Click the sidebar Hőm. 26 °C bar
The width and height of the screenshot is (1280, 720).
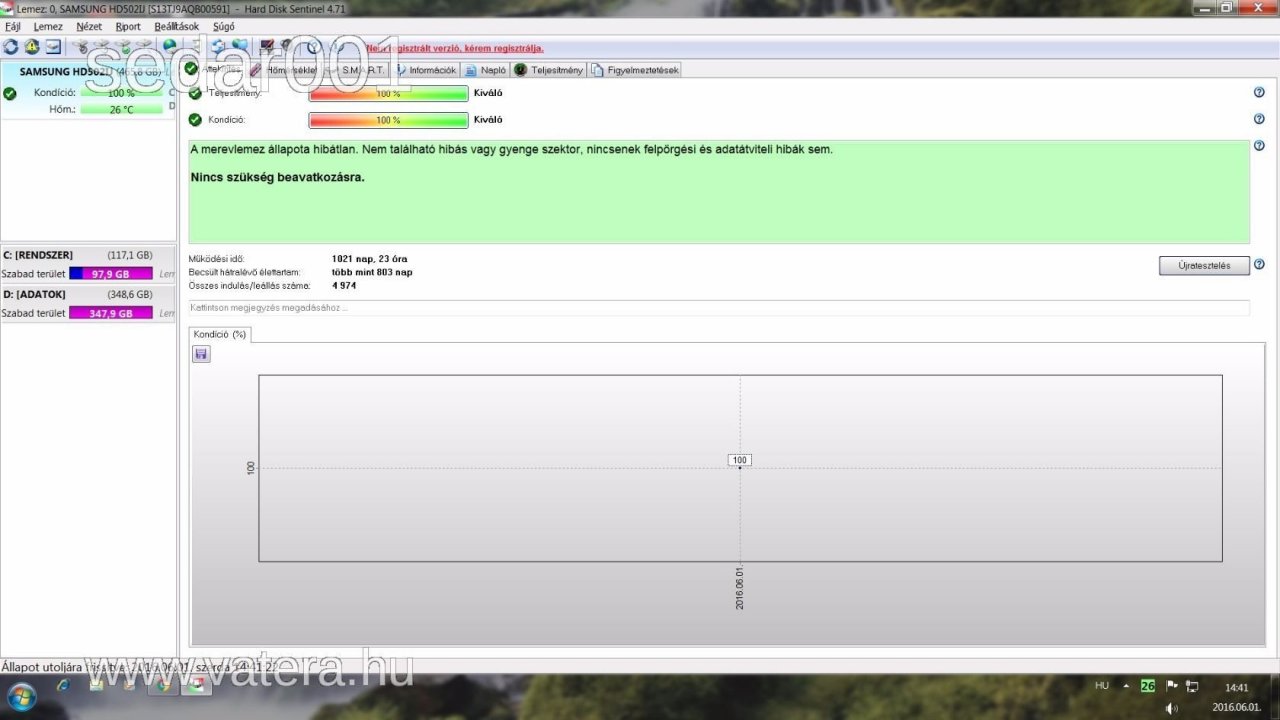121,109
